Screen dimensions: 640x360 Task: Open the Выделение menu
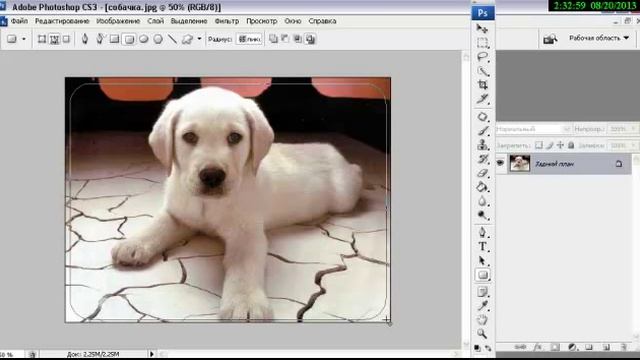pos(189,21)
